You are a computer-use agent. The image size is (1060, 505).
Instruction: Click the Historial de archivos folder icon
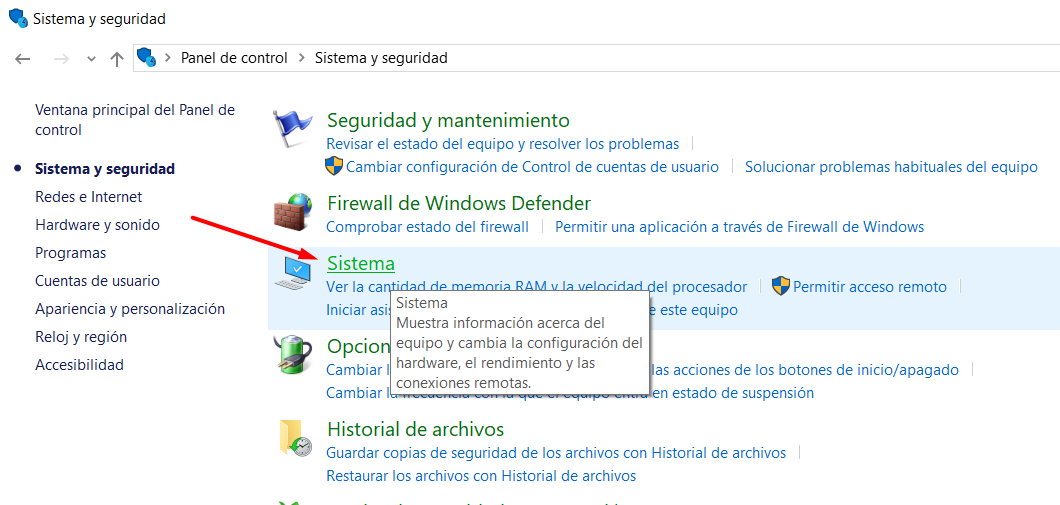pyautogui.click(x=296, y=437)
